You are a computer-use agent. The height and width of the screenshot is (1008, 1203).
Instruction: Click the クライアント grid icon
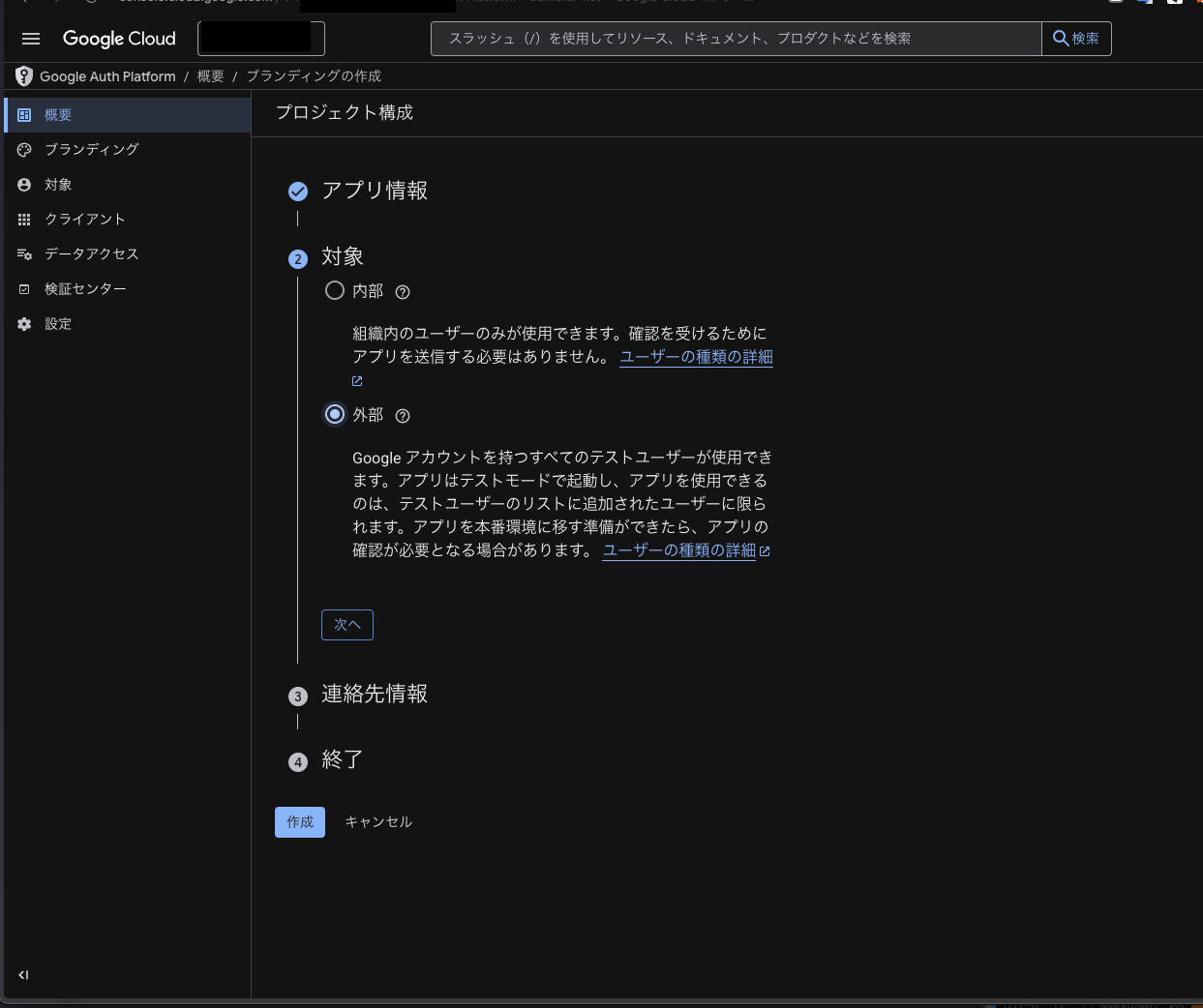click(24, 220)
